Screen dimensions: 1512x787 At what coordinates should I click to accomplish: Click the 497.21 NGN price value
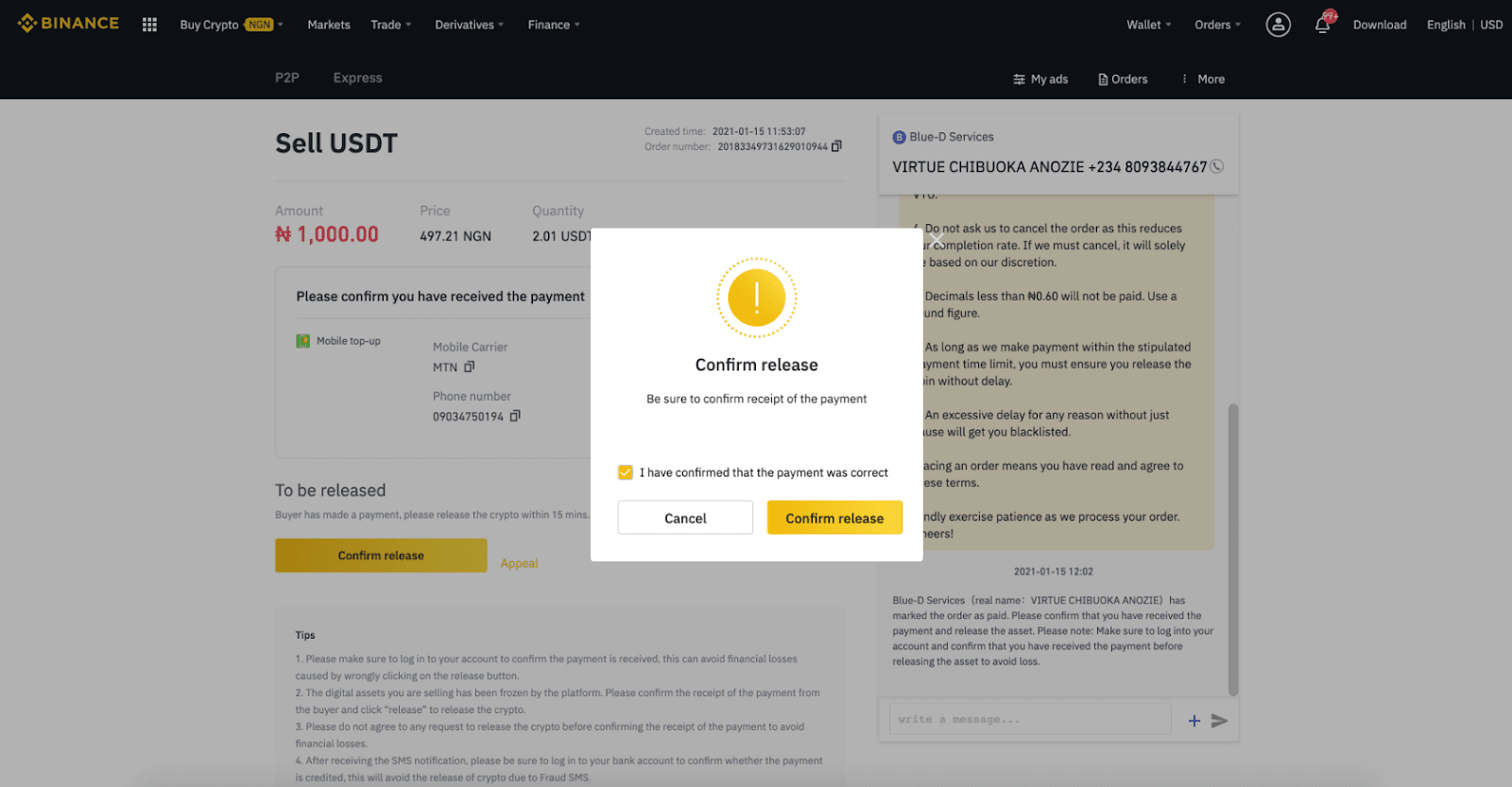[455, 236]
